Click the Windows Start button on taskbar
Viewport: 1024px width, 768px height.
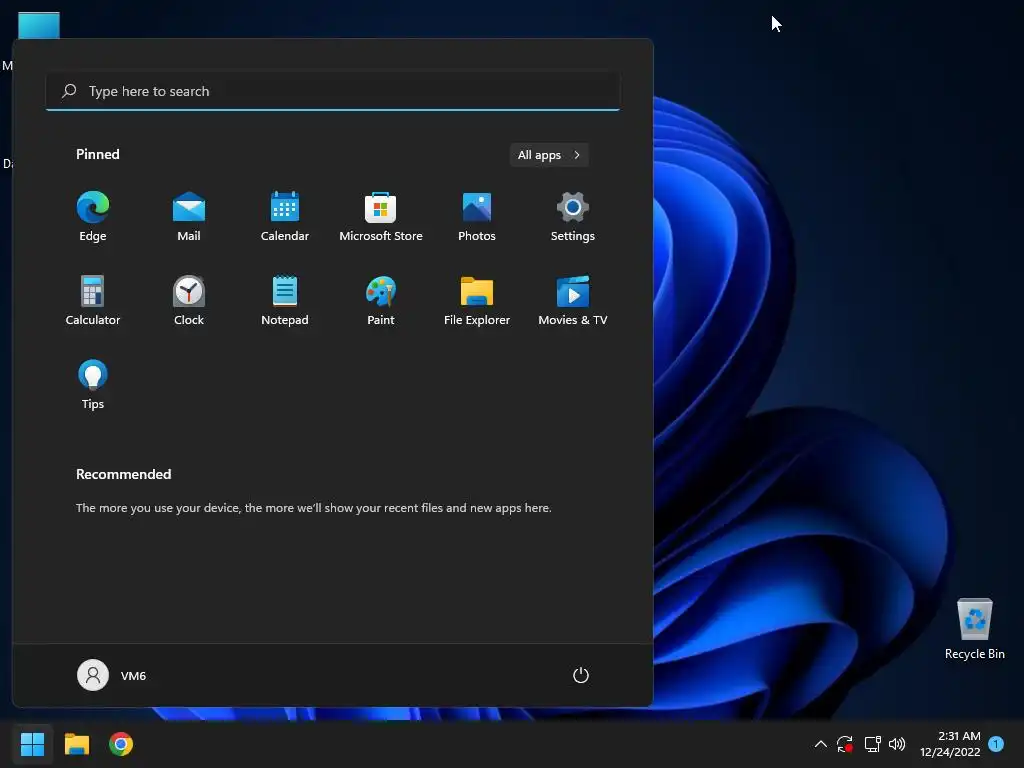pyautogui.click(x=32, y=744)
